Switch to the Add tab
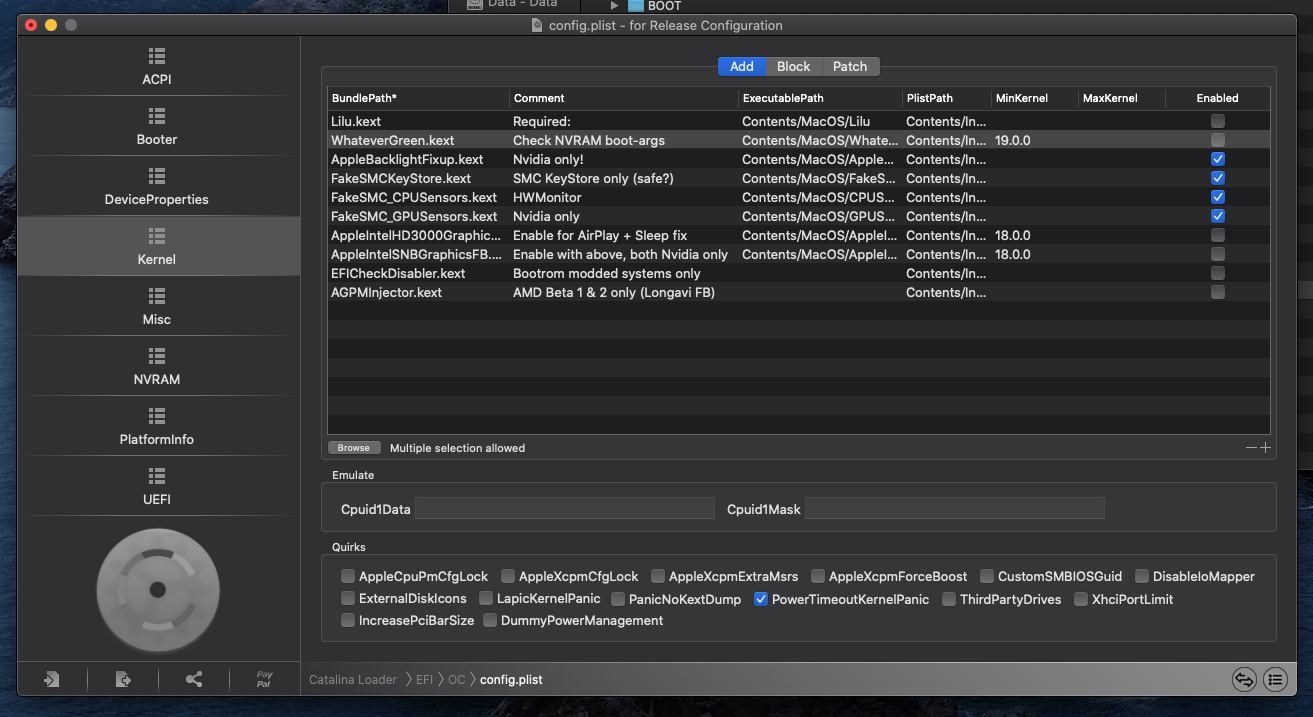The image size is (1313, 717). tap(741, 66)
